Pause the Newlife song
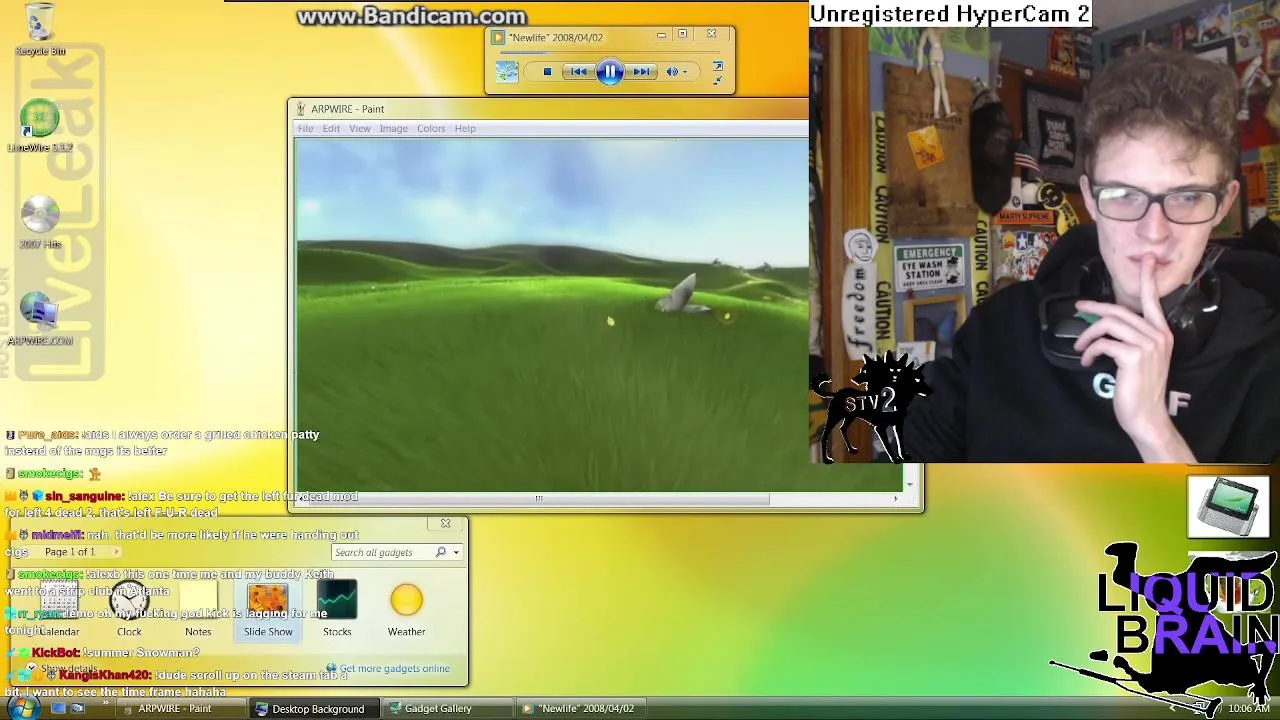This screenshot has width=1280, height=720. [x=610, y=71]
